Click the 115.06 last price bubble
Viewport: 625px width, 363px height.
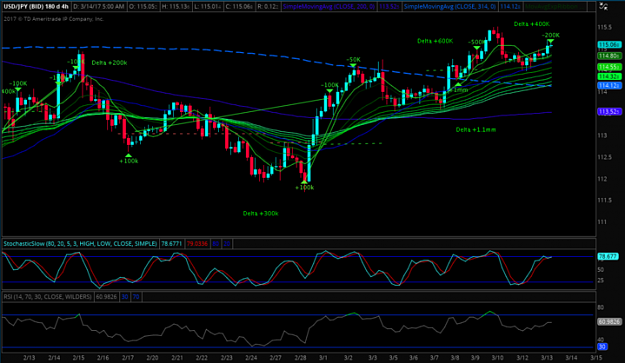click(609, 45)
